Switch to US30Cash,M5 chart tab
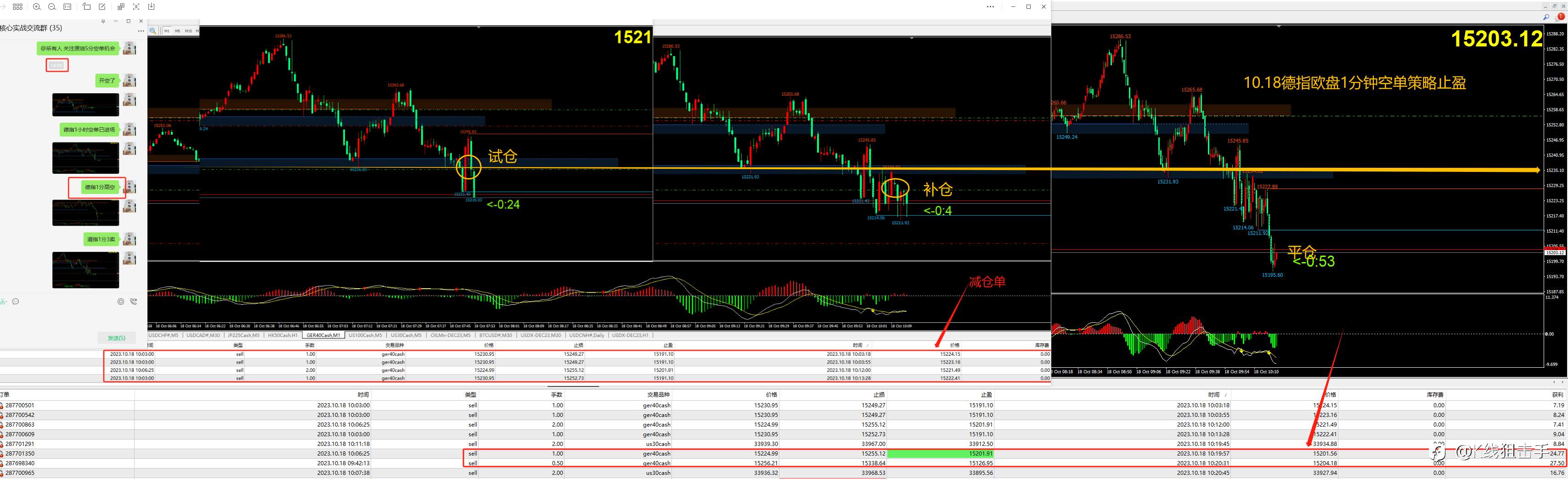The image size is (1568, 479). pos(406,335)
